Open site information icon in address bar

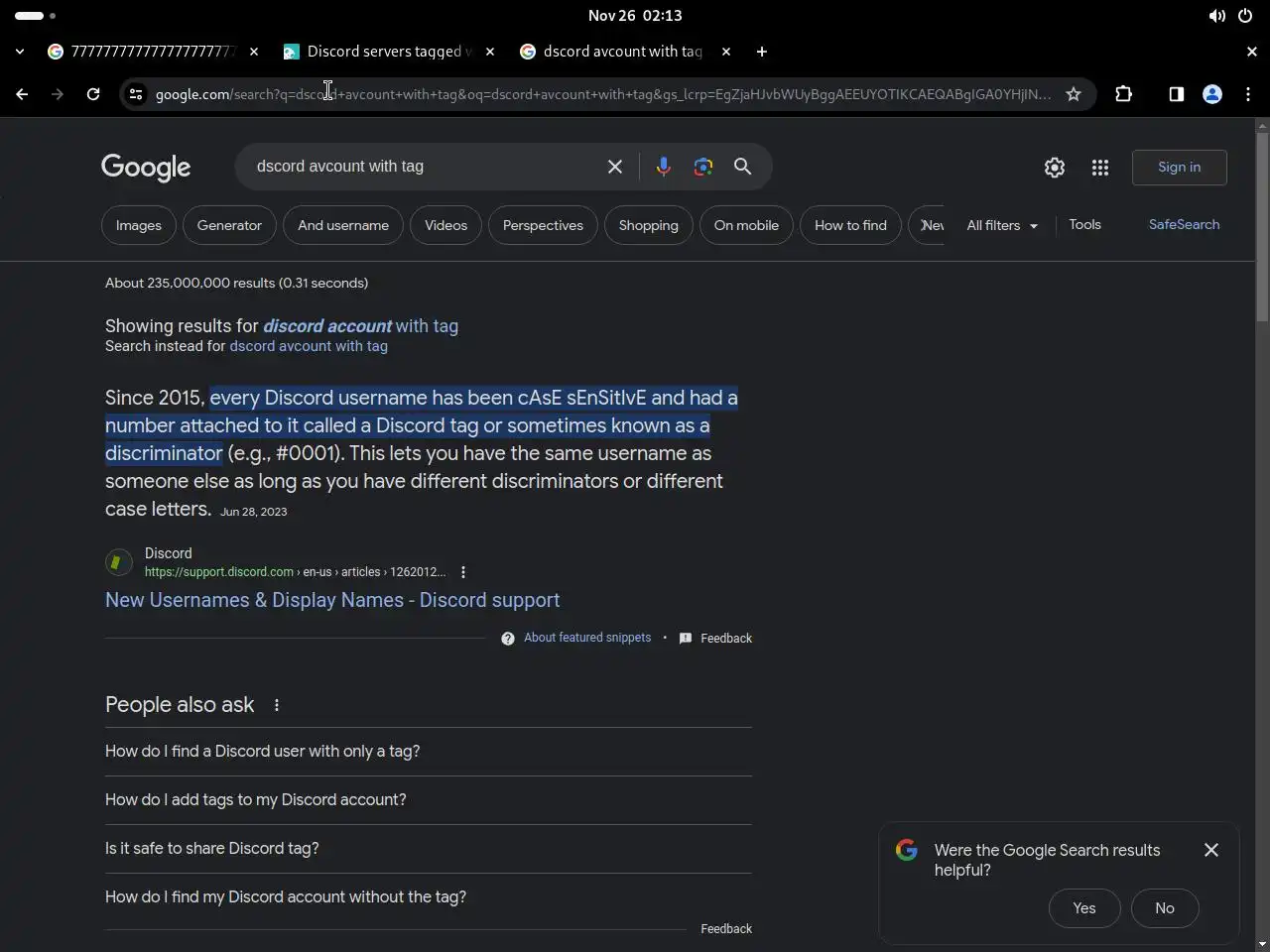tap(136, 94)
